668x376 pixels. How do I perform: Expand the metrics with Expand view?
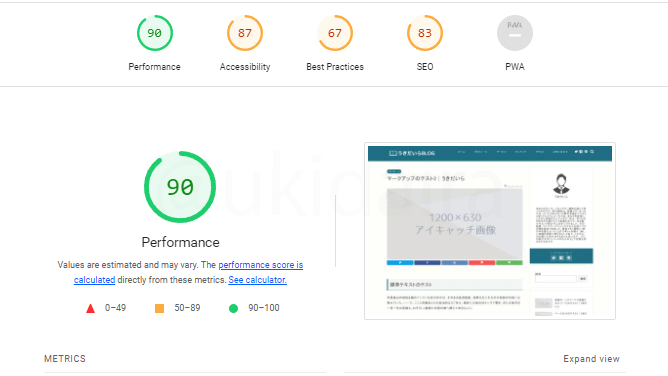coord(591,359)
